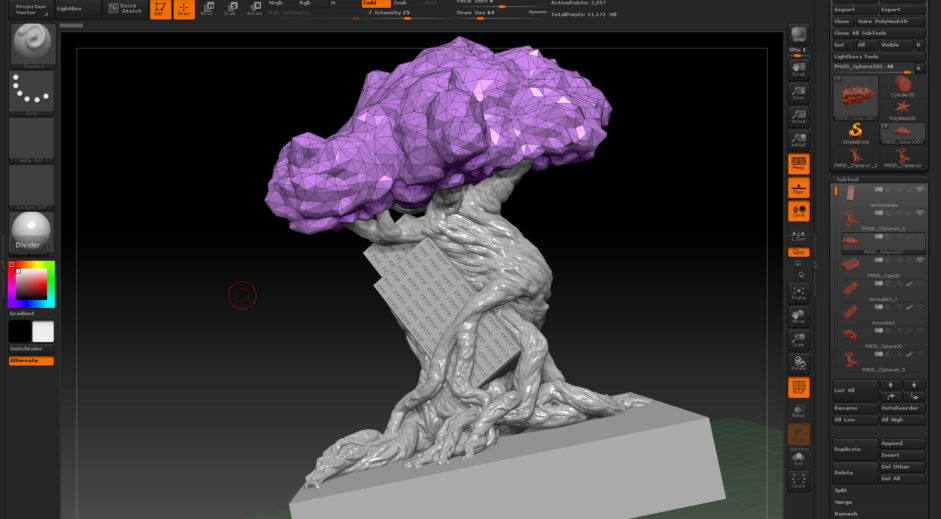Expand the Split section
941x519 pixels.
[844, 490]
